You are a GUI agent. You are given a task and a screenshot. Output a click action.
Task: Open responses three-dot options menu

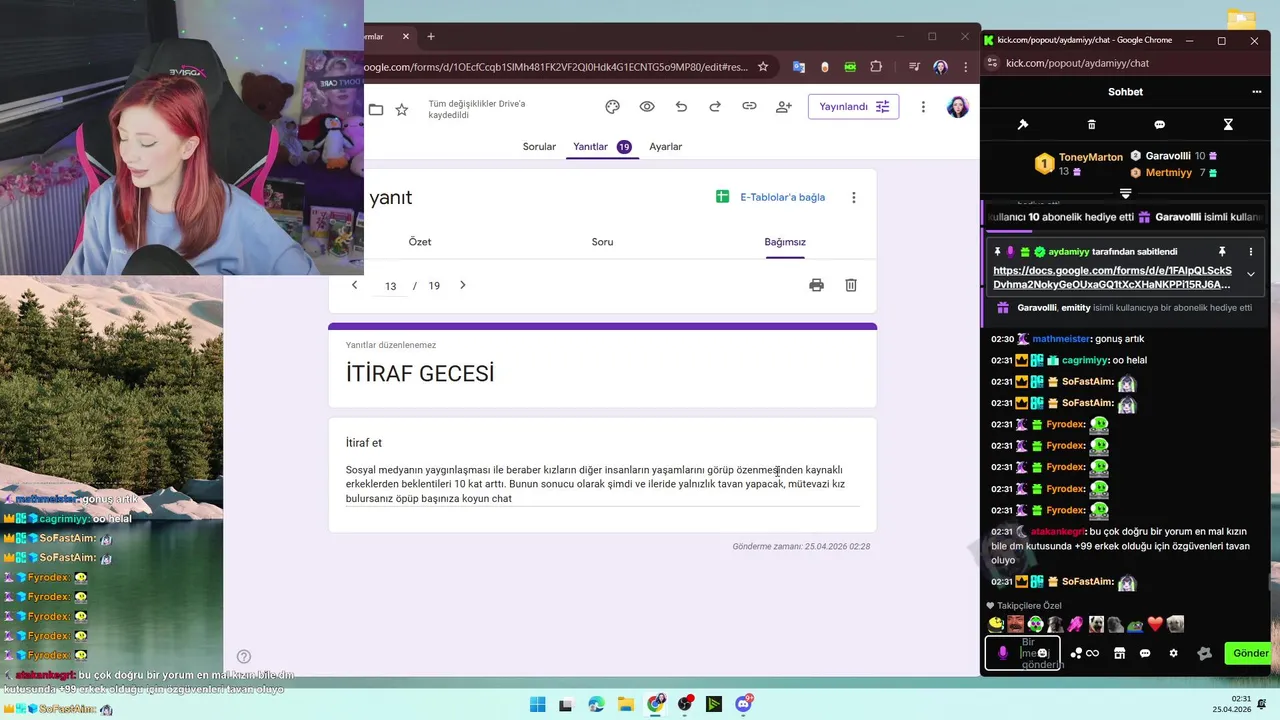(853, 198)
